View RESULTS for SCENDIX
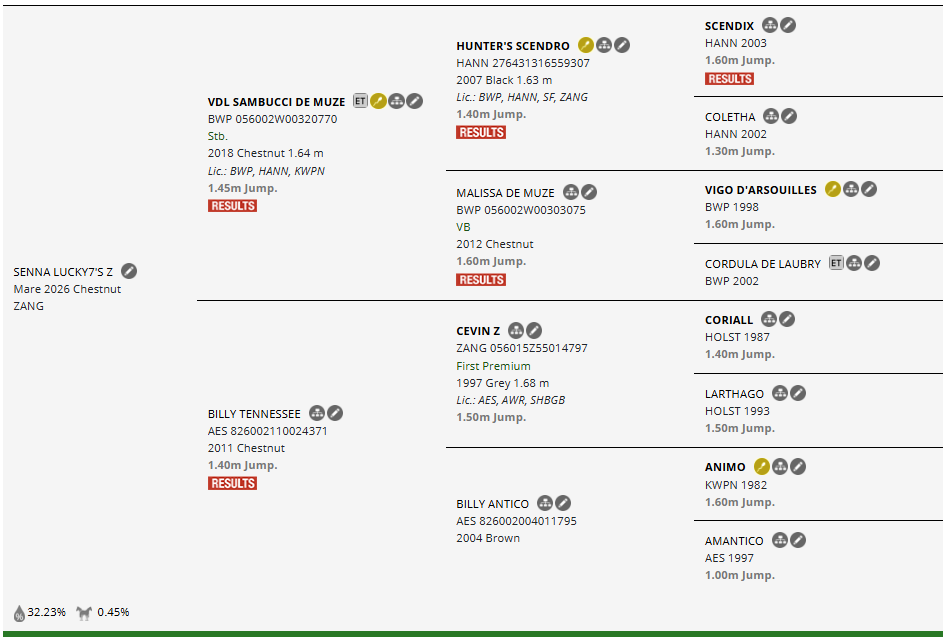Screen dimensions: 947x641 729,79
